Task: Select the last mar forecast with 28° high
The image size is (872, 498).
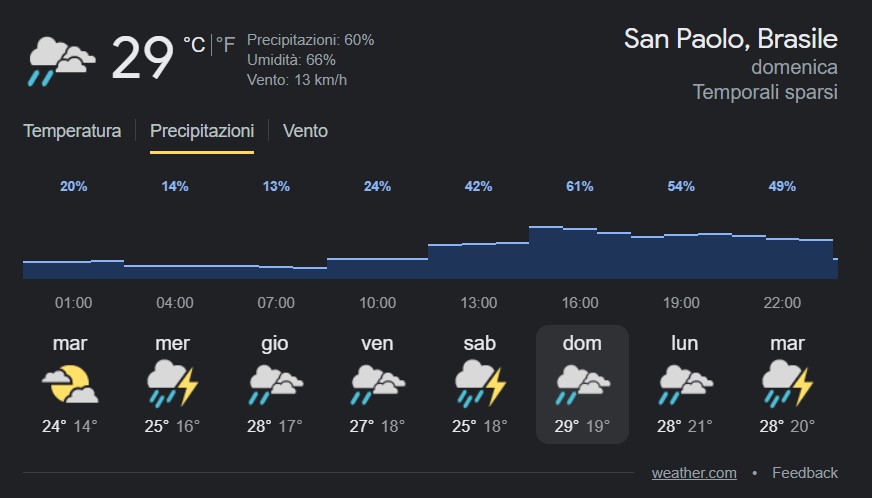Action: 787,384
